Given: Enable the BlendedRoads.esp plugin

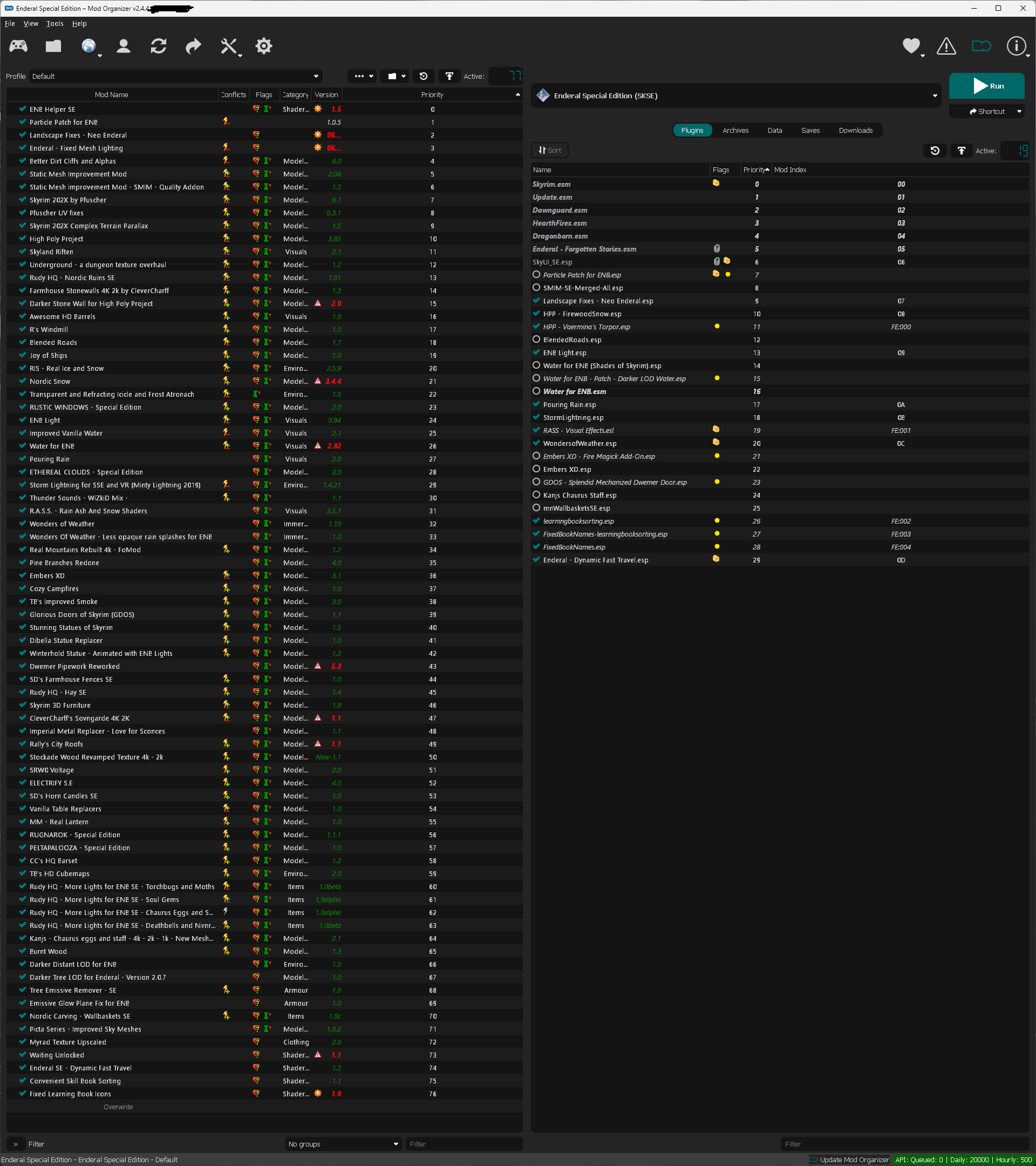Looking at the screenshot, I should coord(536,339).
